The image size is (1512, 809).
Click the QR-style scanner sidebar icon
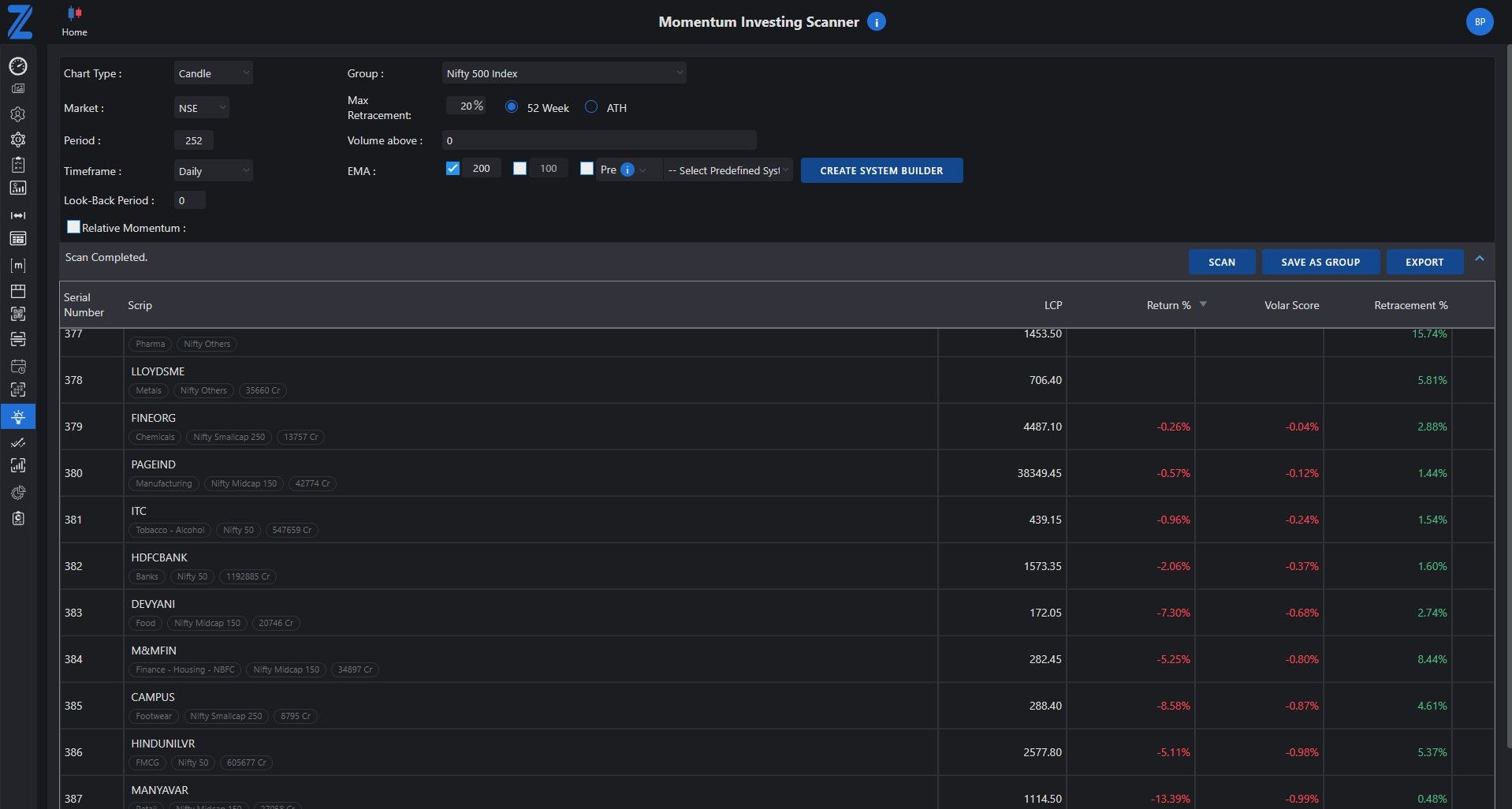[18, 314]
